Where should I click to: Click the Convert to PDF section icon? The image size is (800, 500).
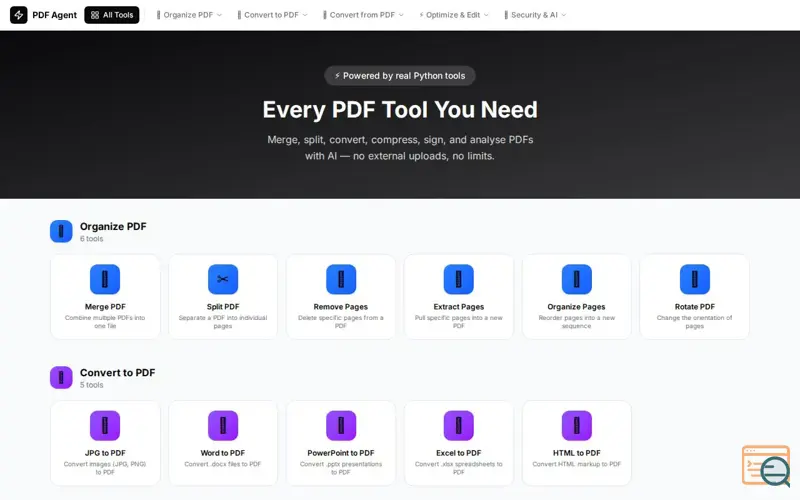(61, 378)
